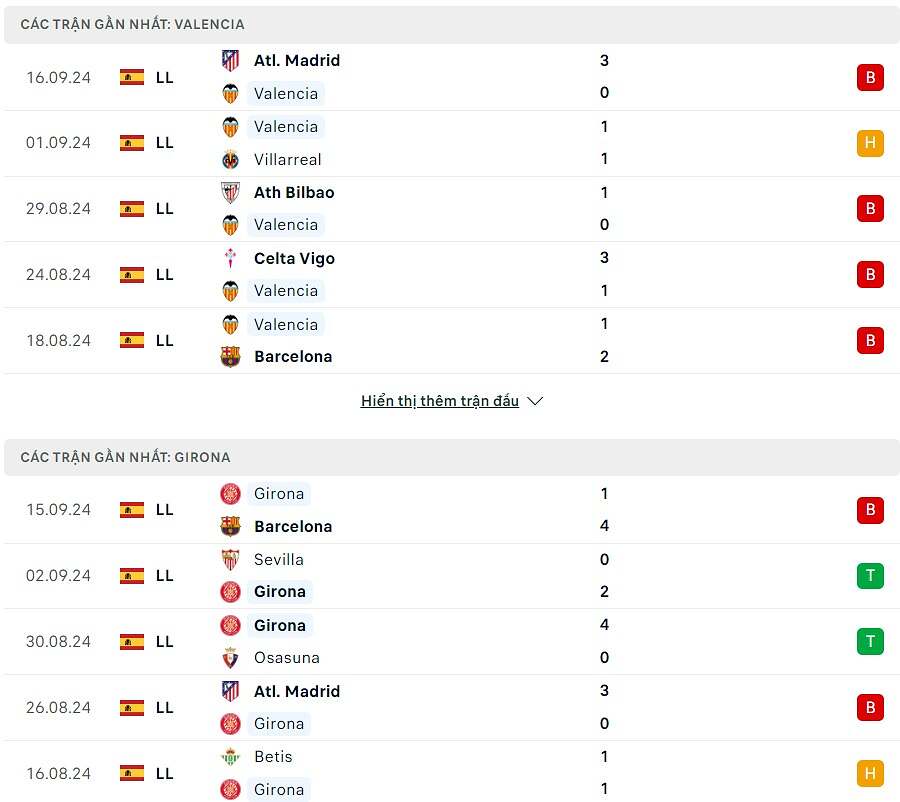Screen dimensions: 900x802
Task: Select the Các trận gần nhất: Girona header
Action: pos(126,457)
